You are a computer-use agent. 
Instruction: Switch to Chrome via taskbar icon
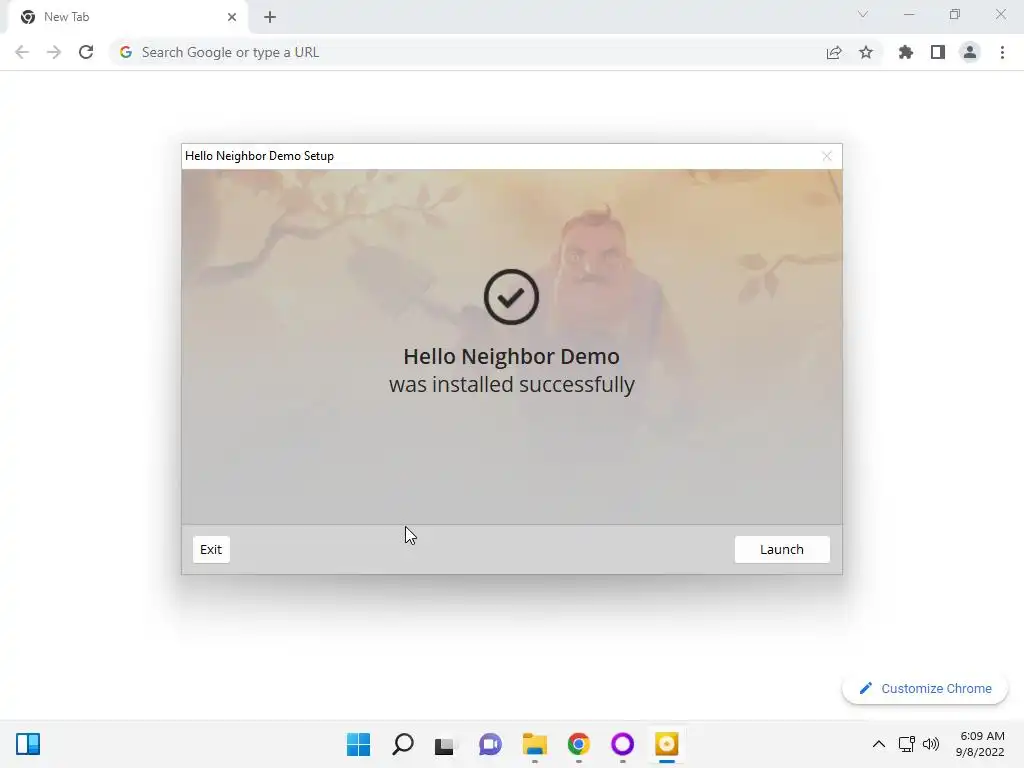(x=579, y=744)
